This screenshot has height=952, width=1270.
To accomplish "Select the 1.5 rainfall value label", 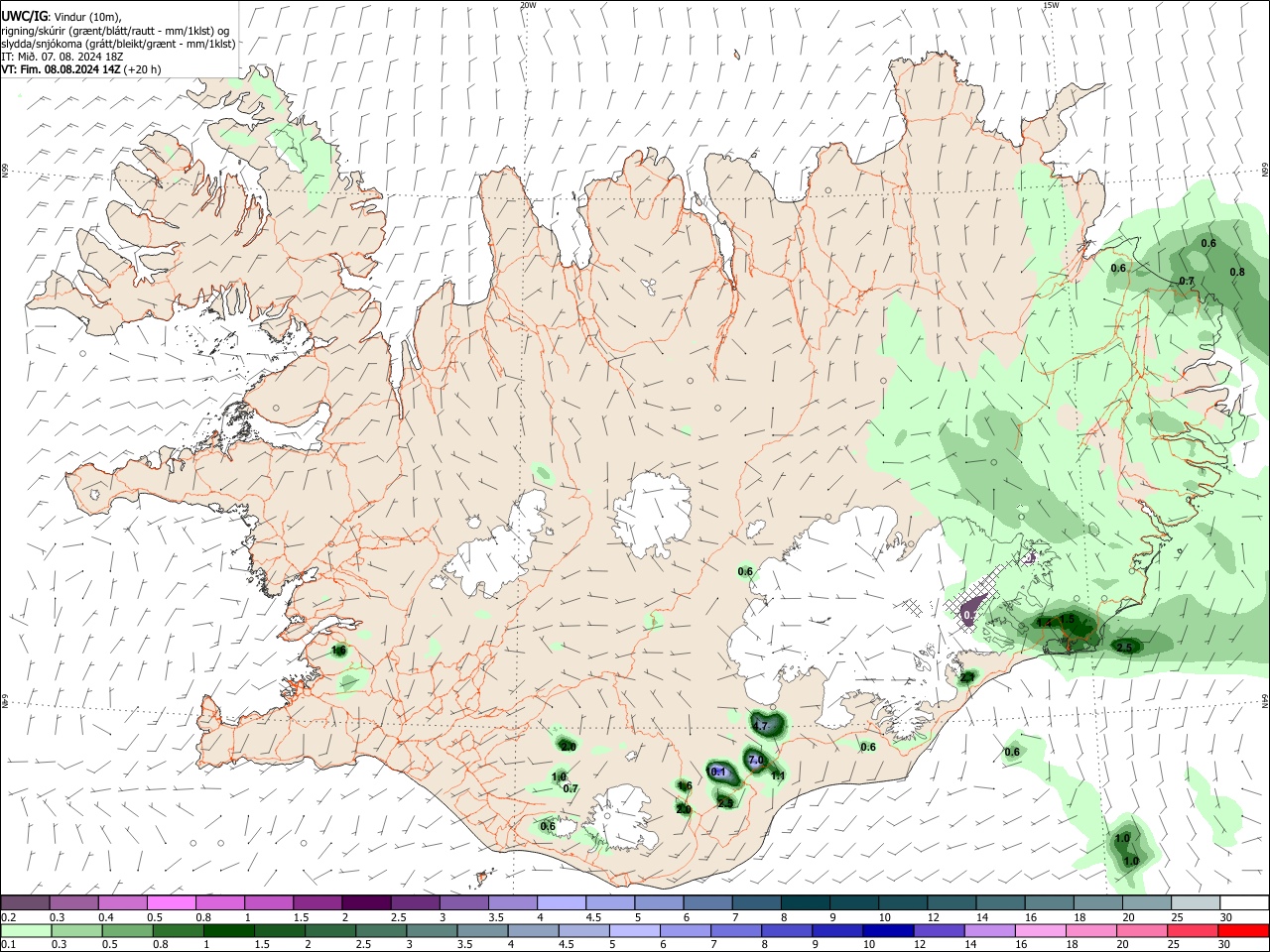I will tap(1068, 619).
